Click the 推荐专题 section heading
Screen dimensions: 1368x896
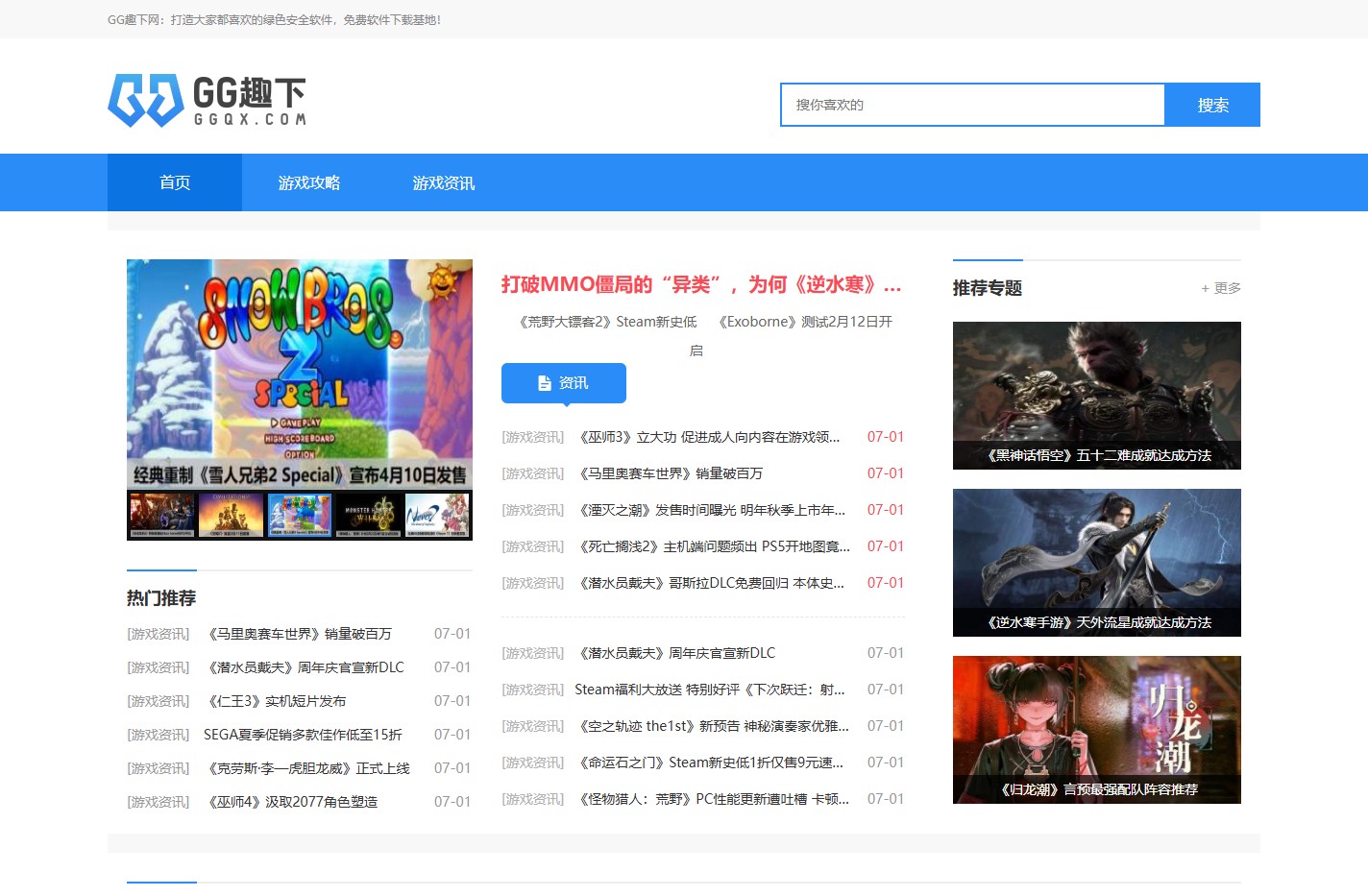988,288
